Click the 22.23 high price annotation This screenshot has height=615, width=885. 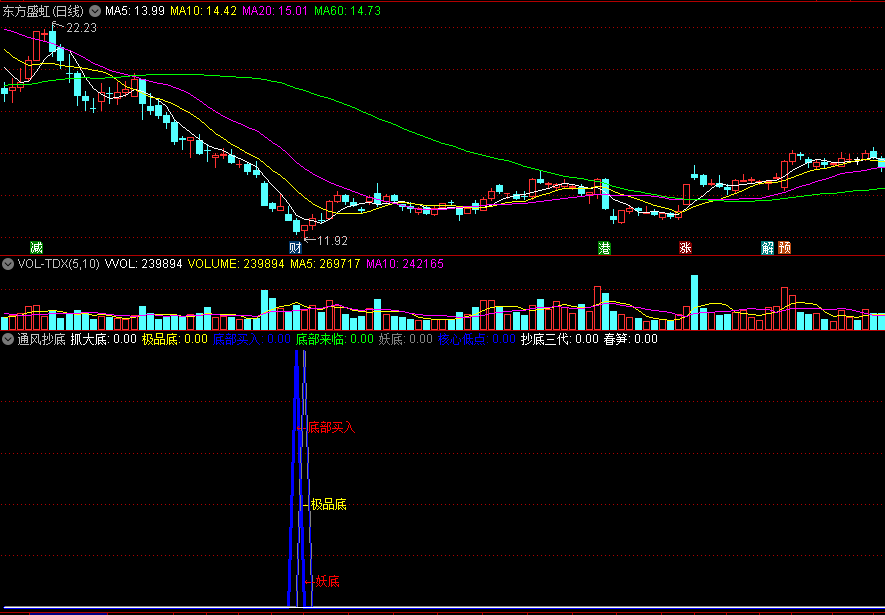81,28
